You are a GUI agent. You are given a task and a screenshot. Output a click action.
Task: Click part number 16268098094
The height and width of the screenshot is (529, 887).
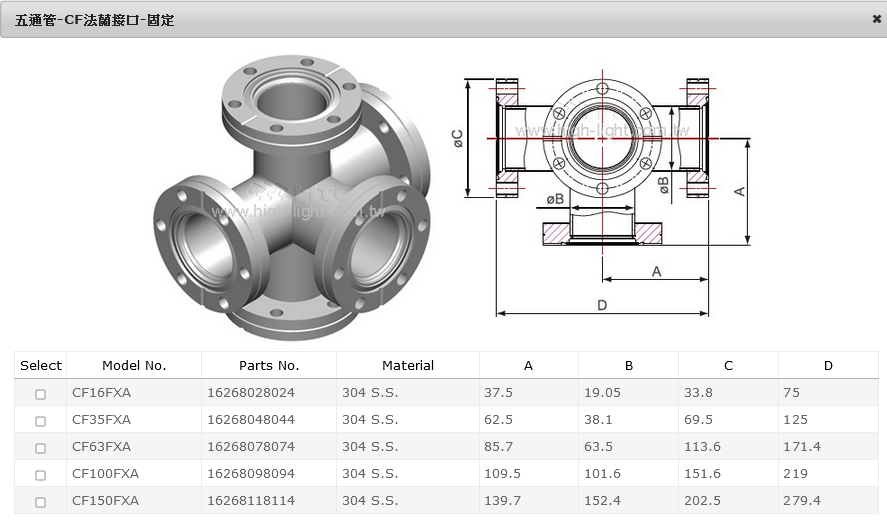tap(251, 474)
